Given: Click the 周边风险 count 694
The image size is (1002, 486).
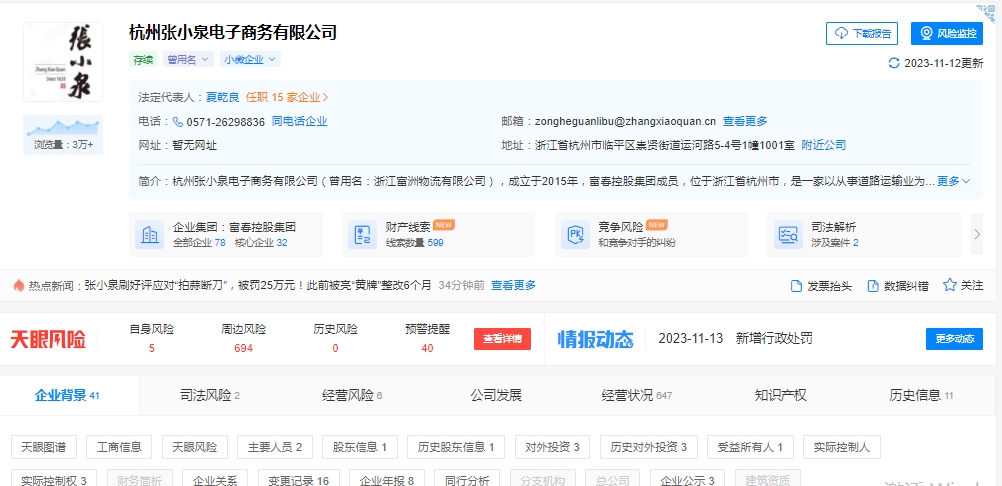Looking at the screenshot, I should [x=243, y=349].
